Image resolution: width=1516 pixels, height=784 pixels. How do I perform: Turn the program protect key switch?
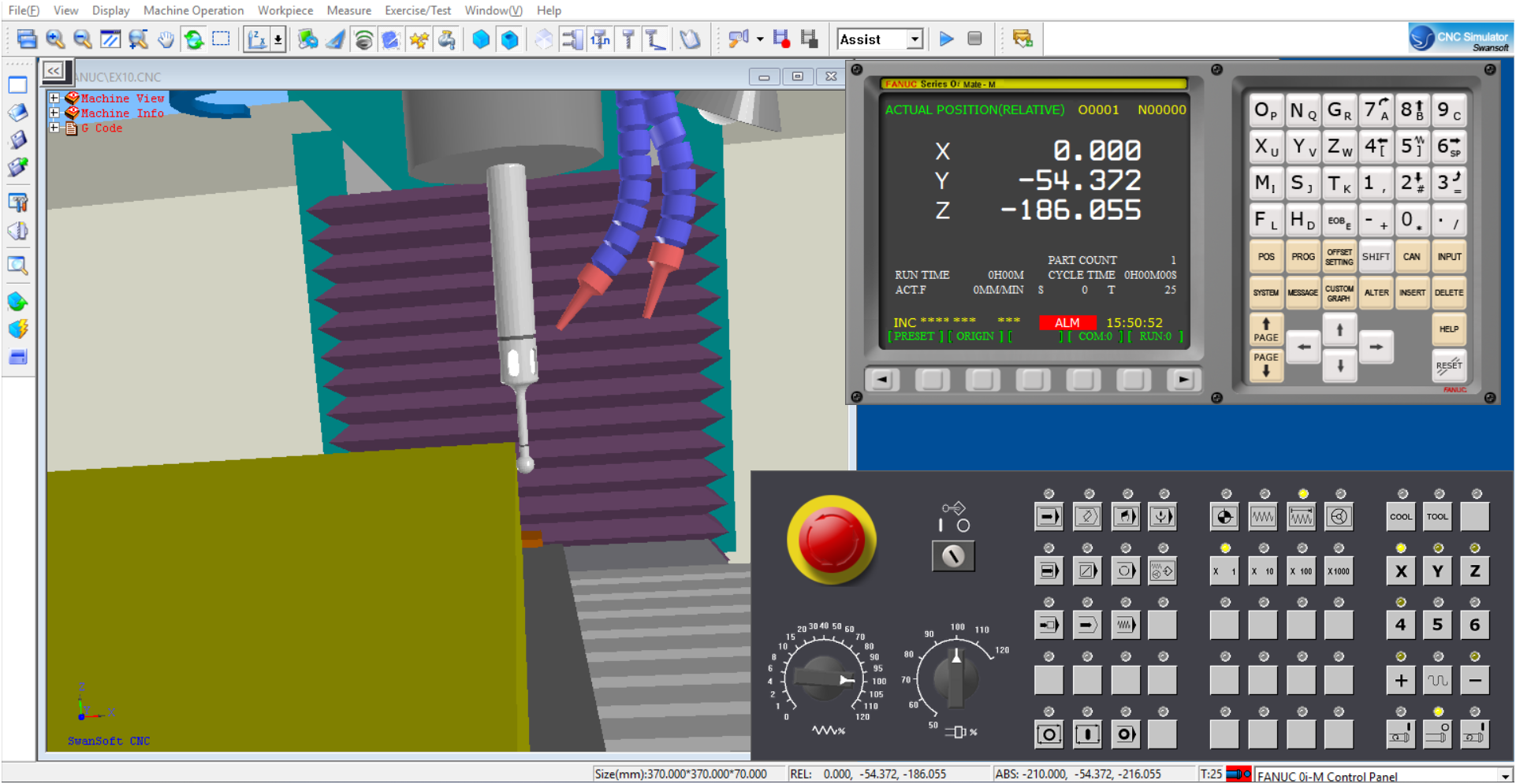[x=954, y=555]
